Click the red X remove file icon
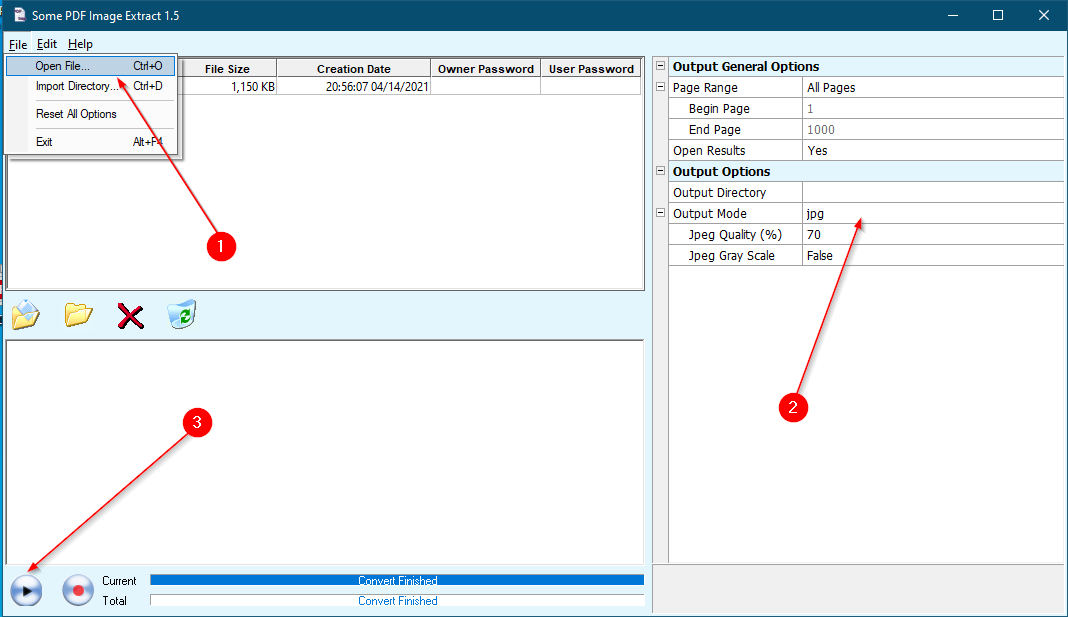1068x617 pixels. point(130,316)
